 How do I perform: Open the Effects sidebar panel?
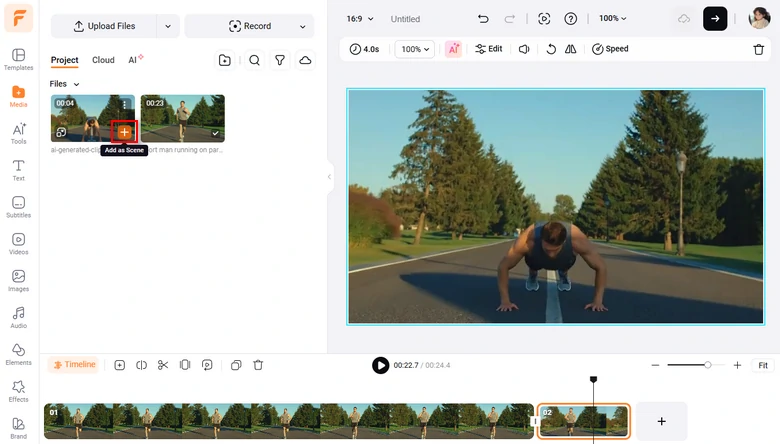18,391
